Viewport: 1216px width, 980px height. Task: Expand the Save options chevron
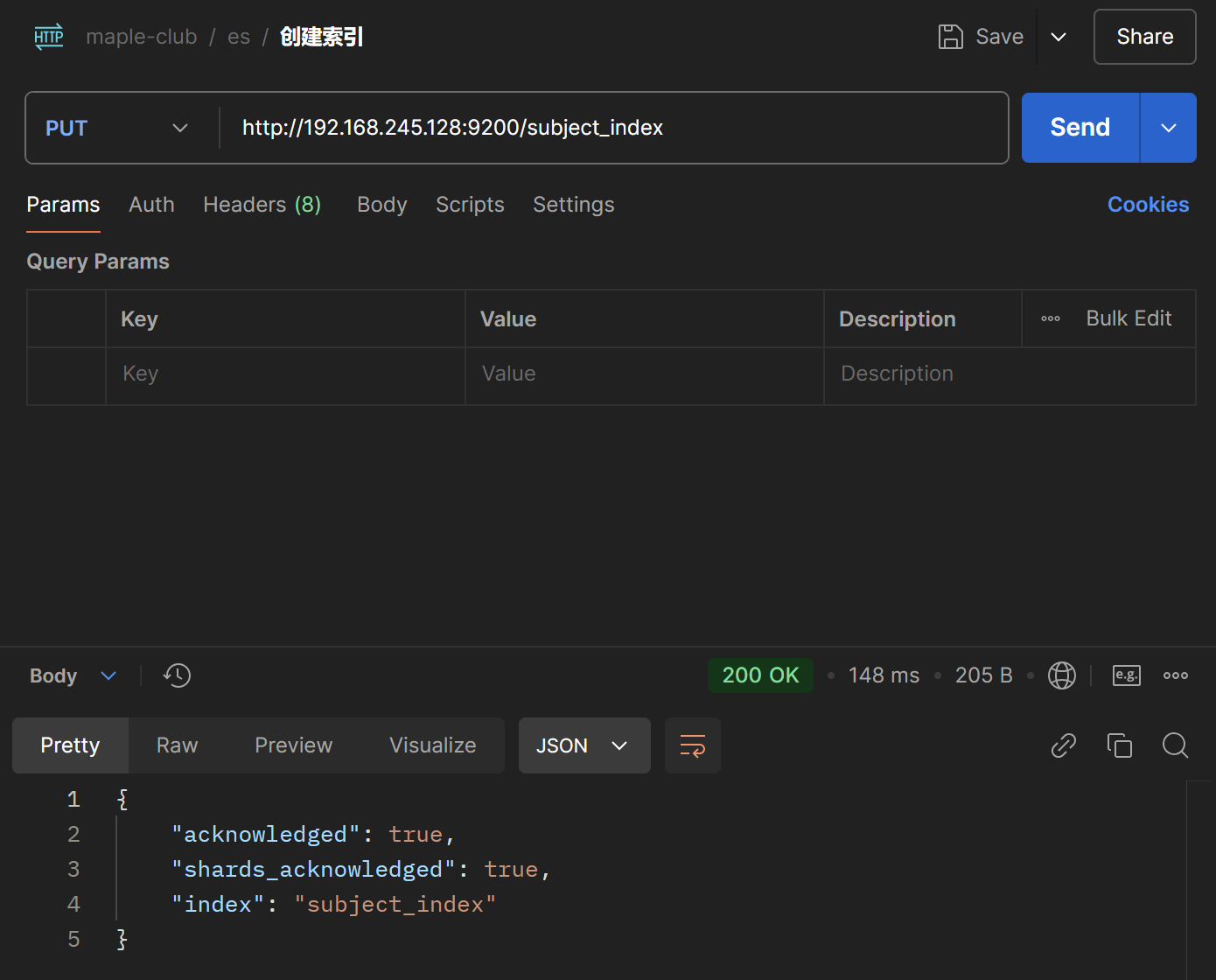pos(1059,37)
